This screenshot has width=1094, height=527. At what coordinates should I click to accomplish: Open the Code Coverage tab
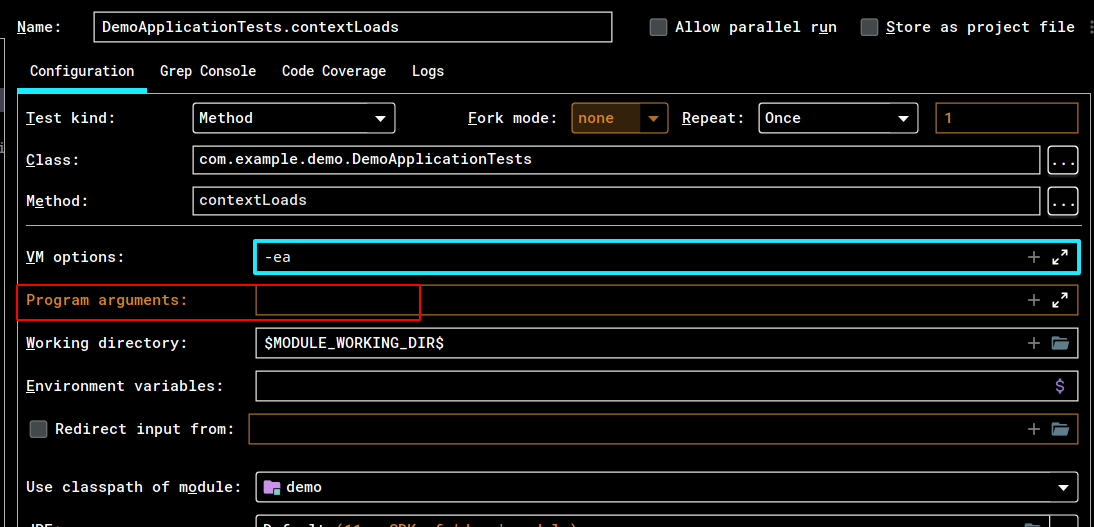click(334, 71)
